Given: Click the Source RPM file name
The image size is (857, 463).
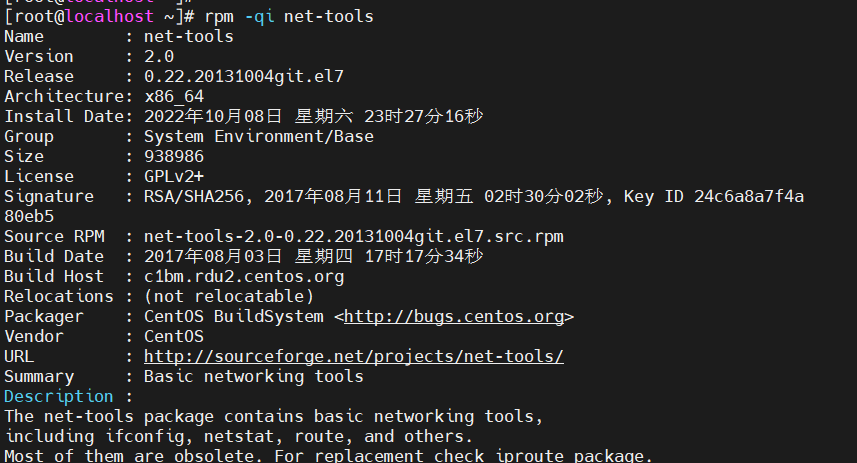Looking at the screenshot, I should click(x=353, y=236).
